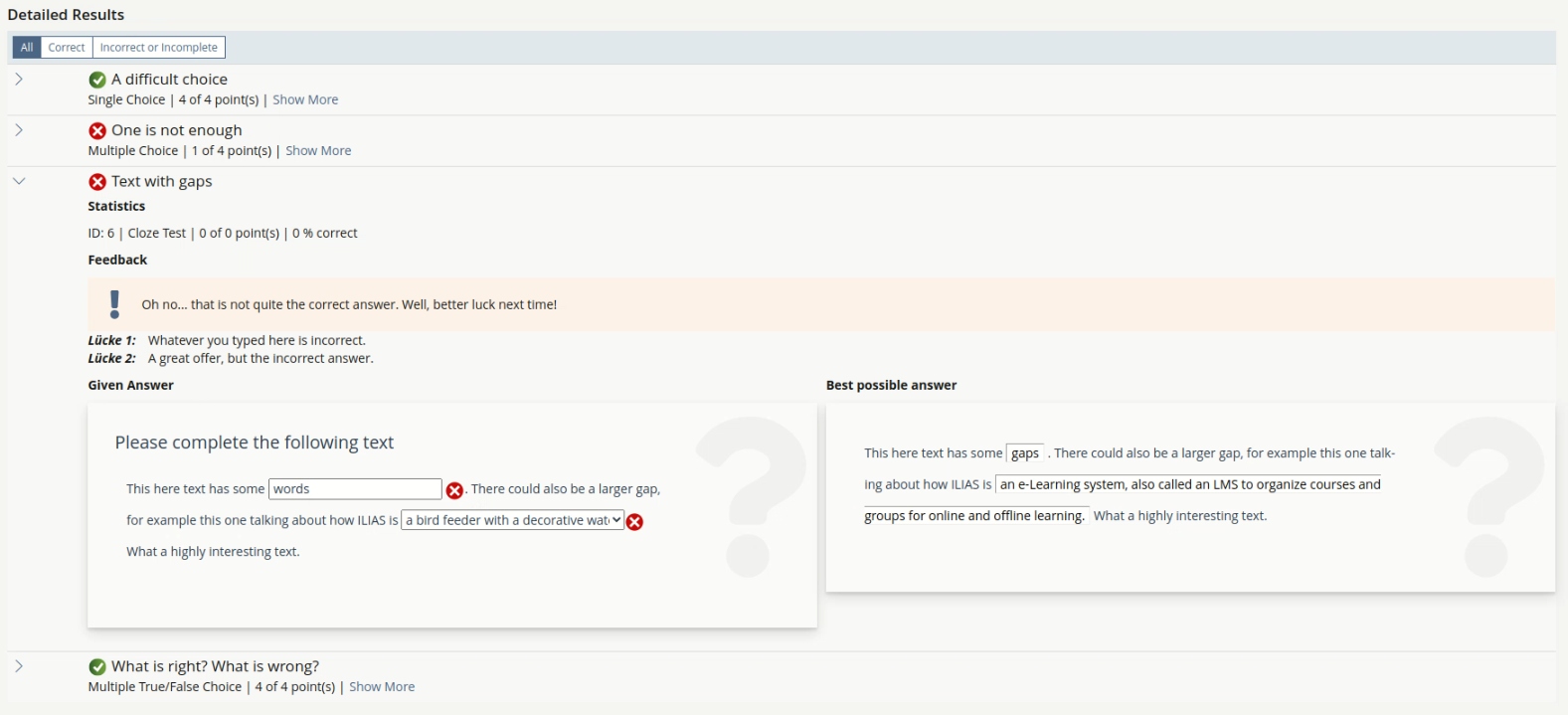The image size is (1568, 715).
Task: Collapse the Text with gaps row
Action: [19, 181]
